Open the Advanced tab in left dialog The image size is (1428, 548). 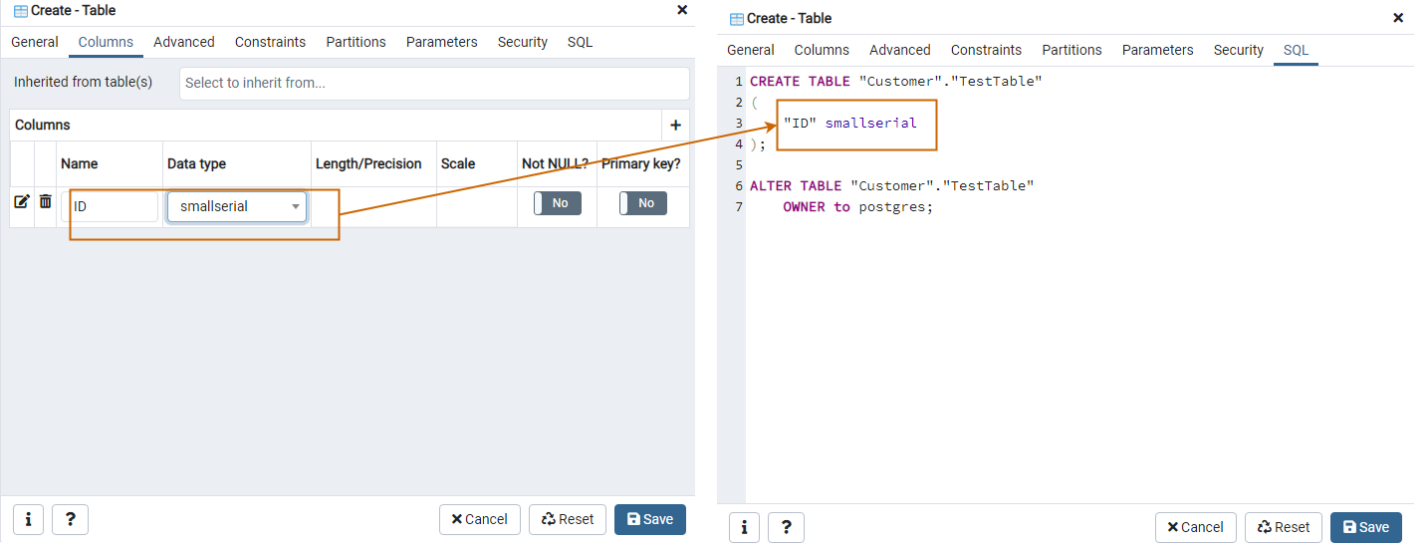[184, 42]
